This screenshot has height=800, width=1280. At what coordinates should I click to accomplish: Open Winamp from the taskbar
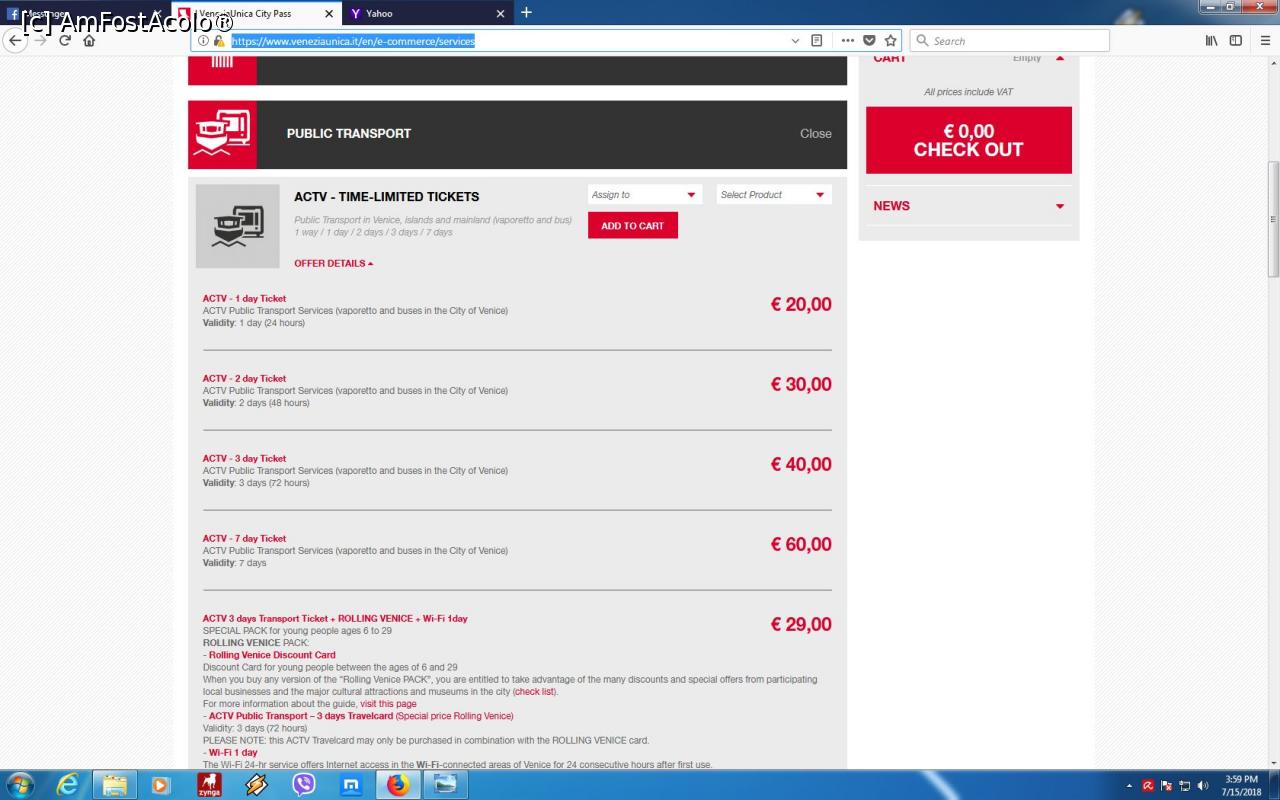point(256,785)
